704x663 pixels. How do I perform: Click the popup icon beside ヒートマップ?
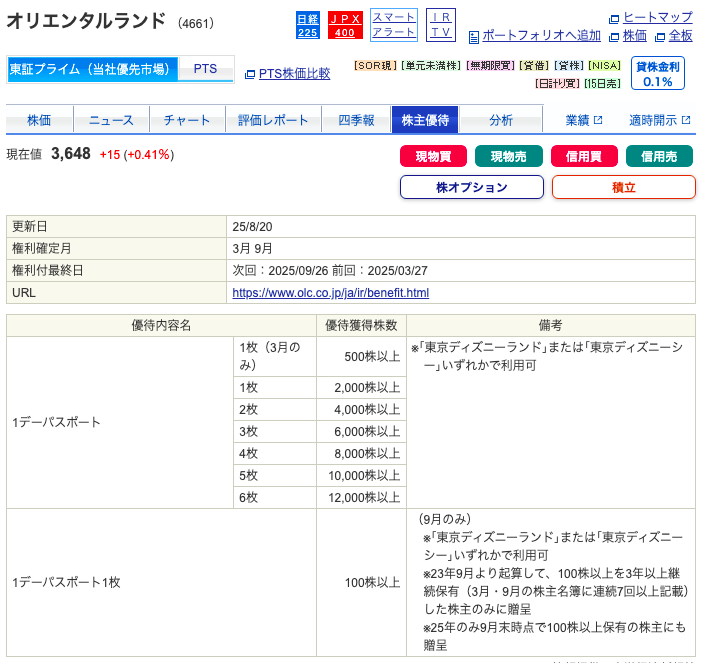click(x=614, y=19)
